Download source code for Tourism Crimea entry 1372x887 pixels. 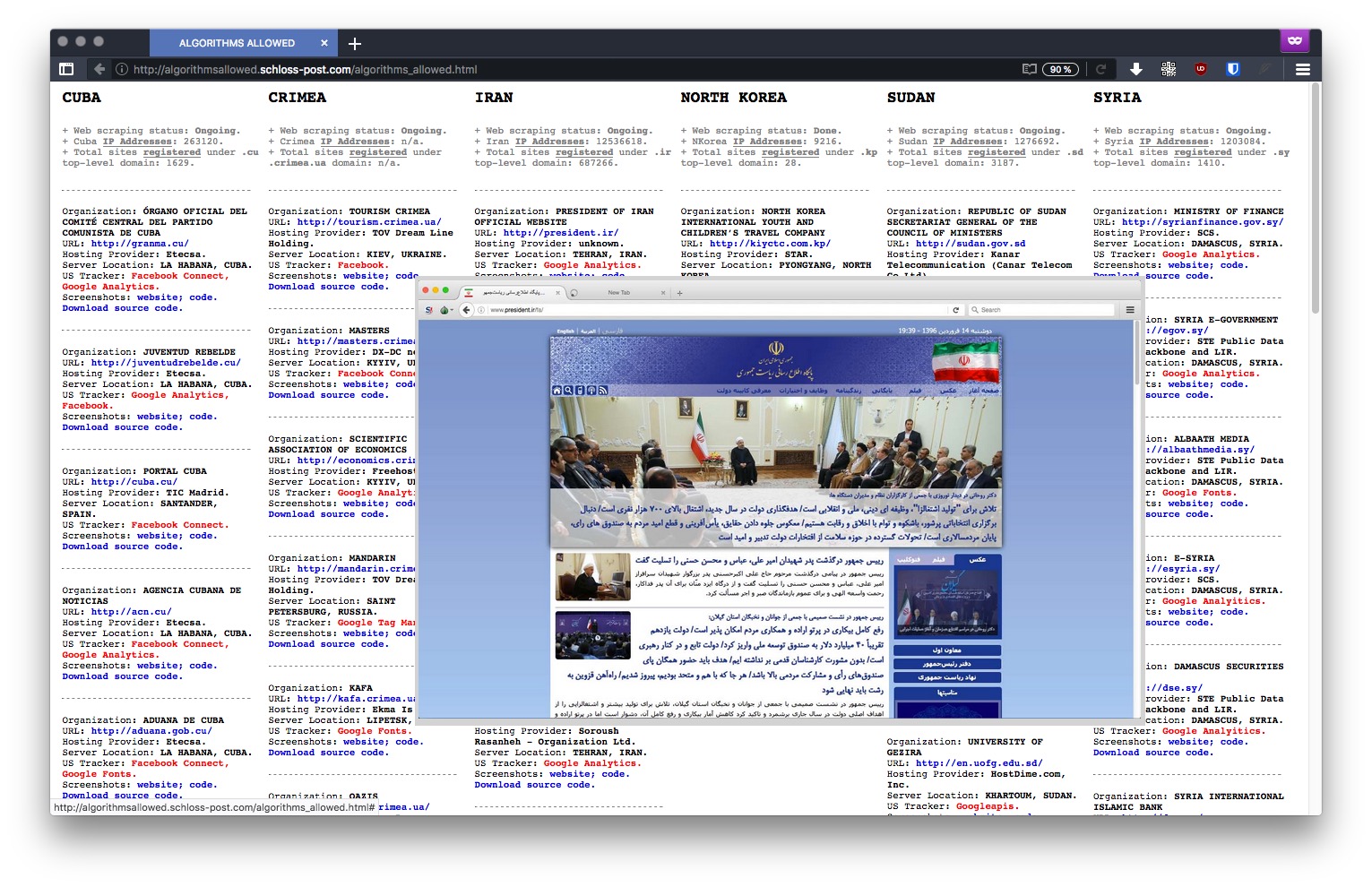328,287
